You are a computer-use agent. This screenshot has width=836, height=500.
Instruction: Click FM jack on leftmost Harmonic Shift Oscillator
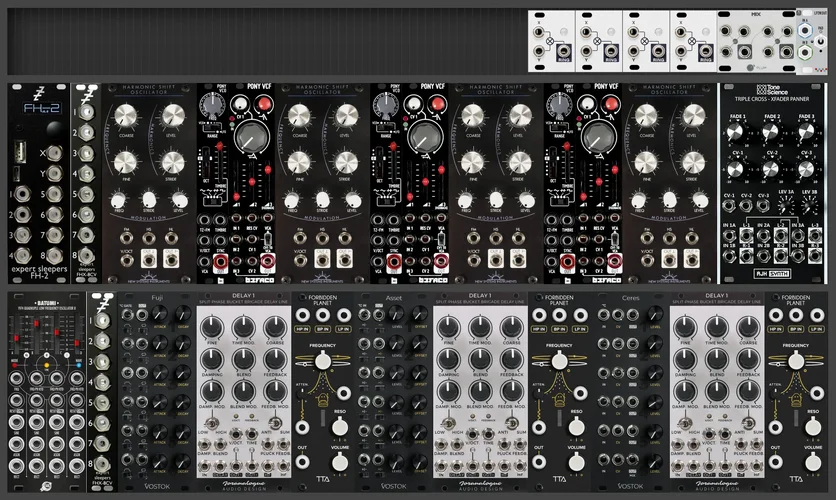(126, 238)
